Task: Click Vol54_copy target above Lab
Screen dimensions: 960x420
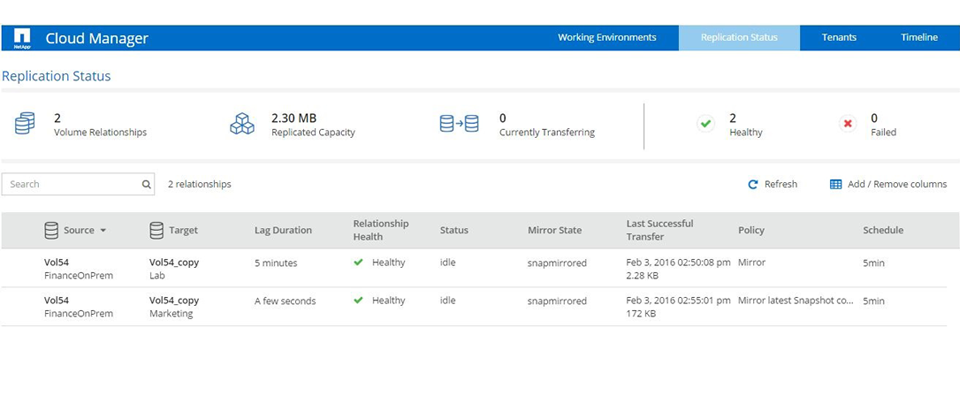Action: 174,263
